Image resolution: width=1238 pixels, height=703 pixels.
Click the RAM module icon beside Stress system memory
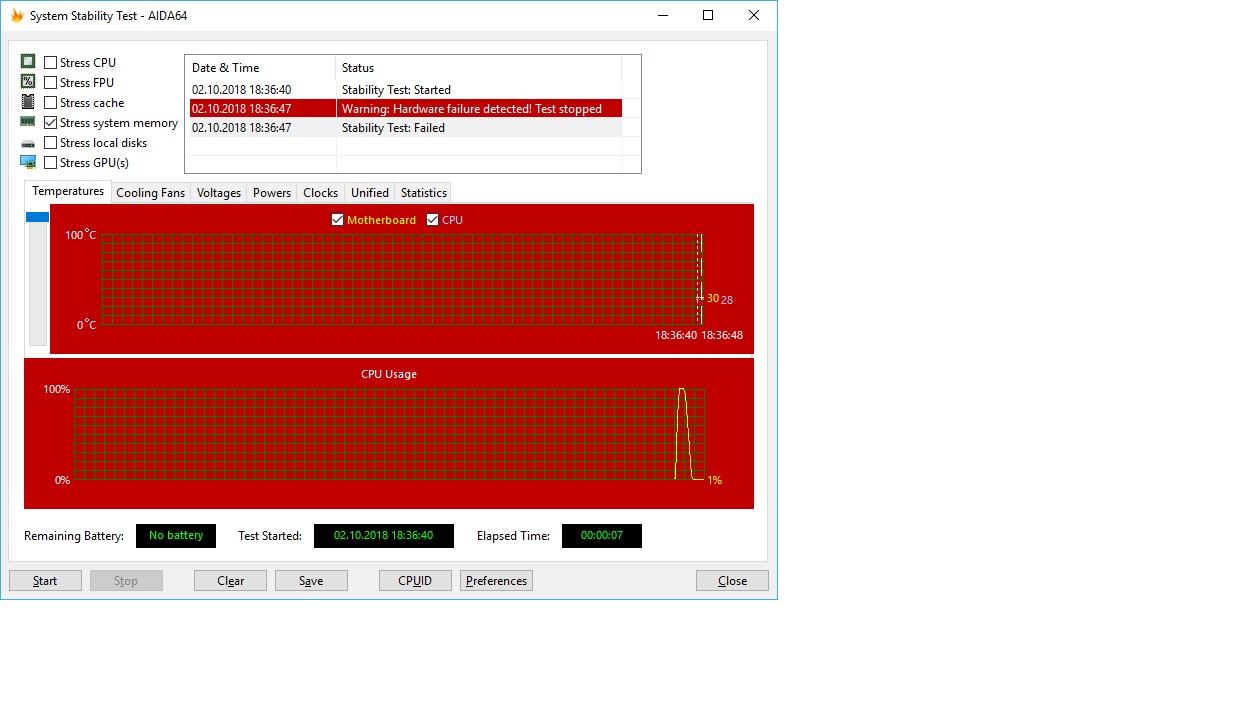[28, 122]
